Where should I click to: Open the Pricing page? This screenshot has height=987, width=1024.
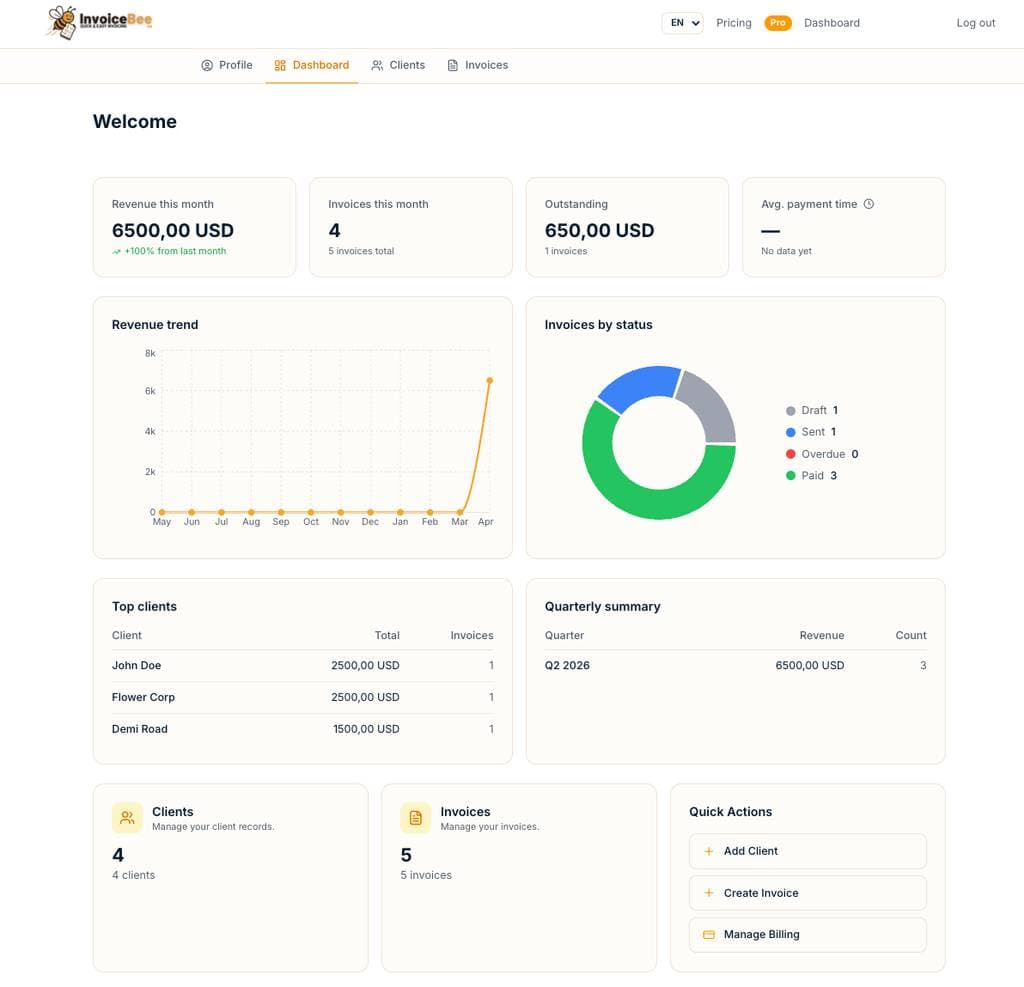click(733, 22)
